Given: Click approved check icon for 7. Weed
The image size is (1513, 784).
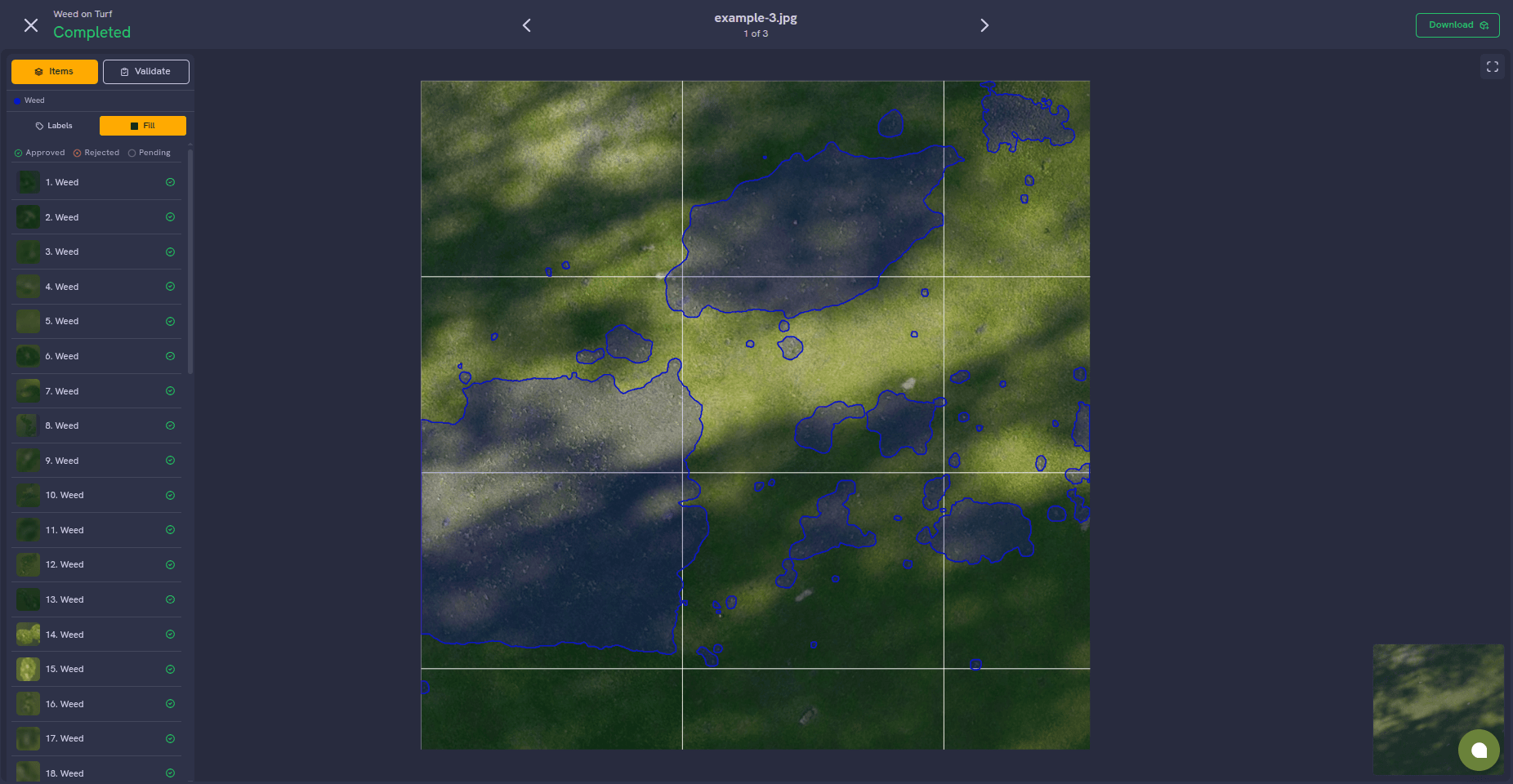Looking at the screenshot, I should (170, 391).
